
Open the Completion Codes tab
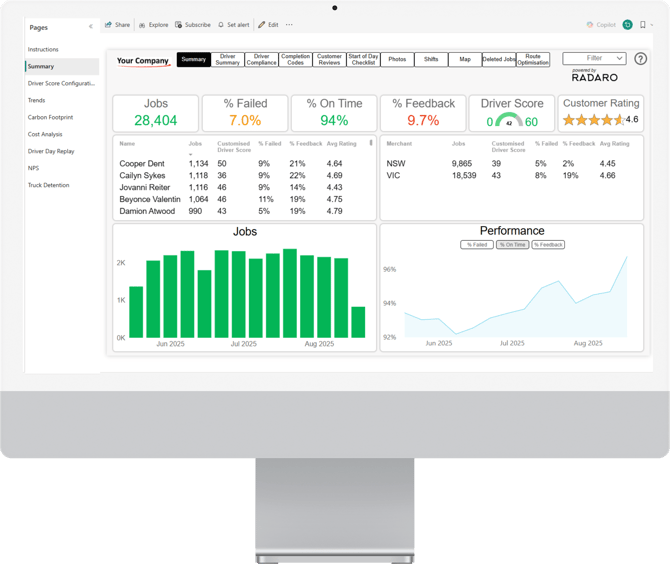[x=295, y=59]
